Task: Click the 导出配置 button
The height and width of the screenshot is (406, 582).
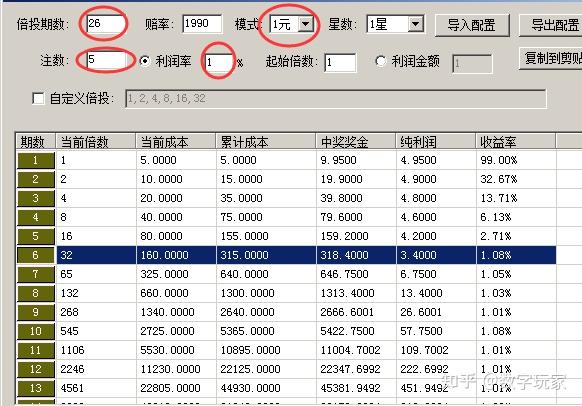Action: pos(551,25)
